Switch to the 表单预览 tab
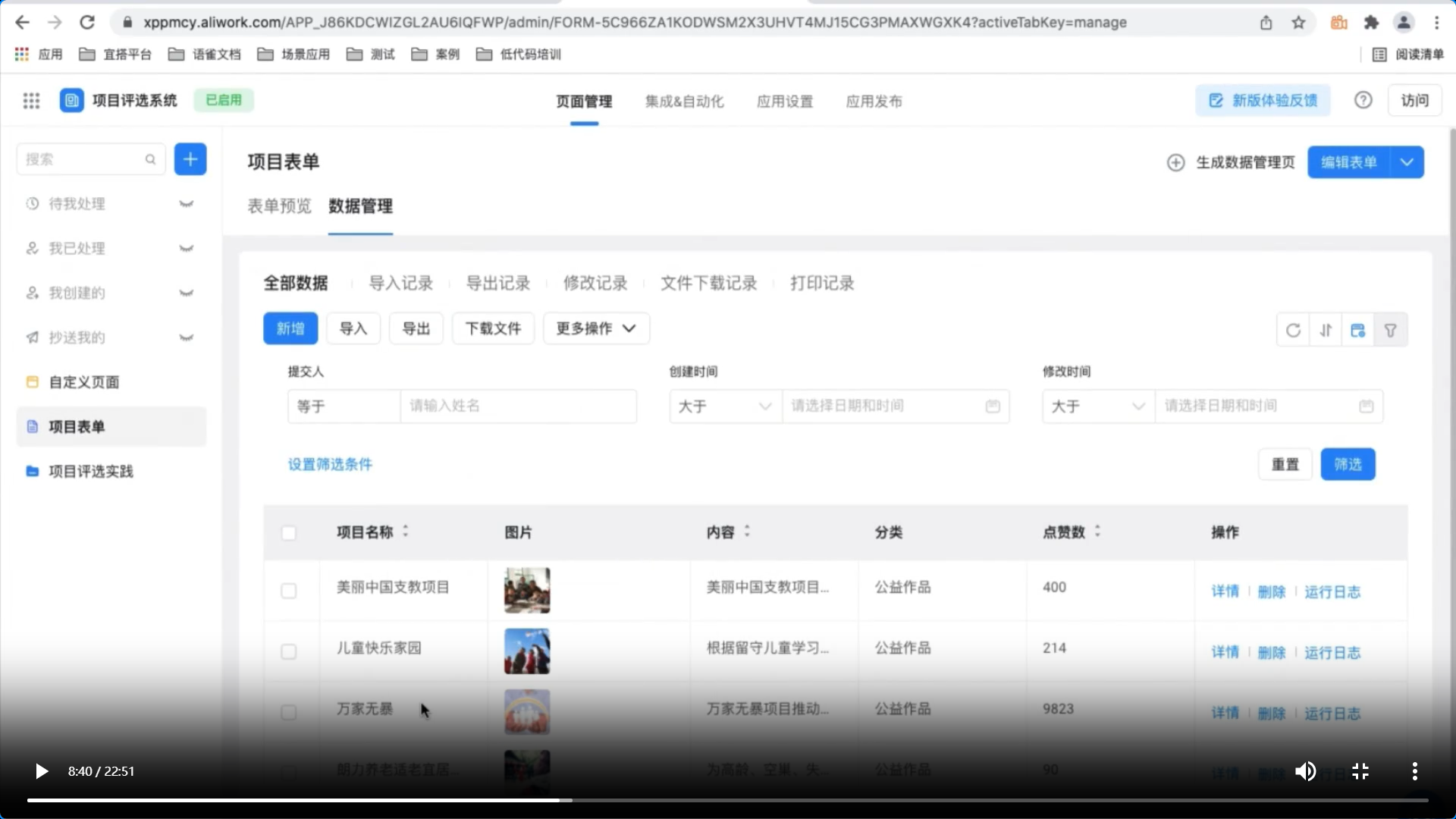The width and height of the screenshot is (1456, 819). pos(279,206)
